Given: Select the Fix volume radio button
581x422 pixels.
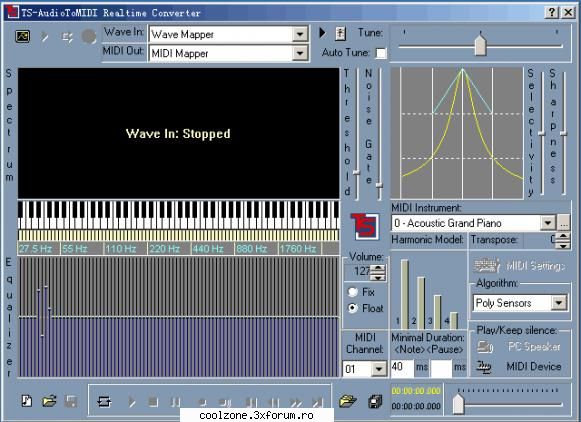Looking at the screenshot, I should (353, 292).
